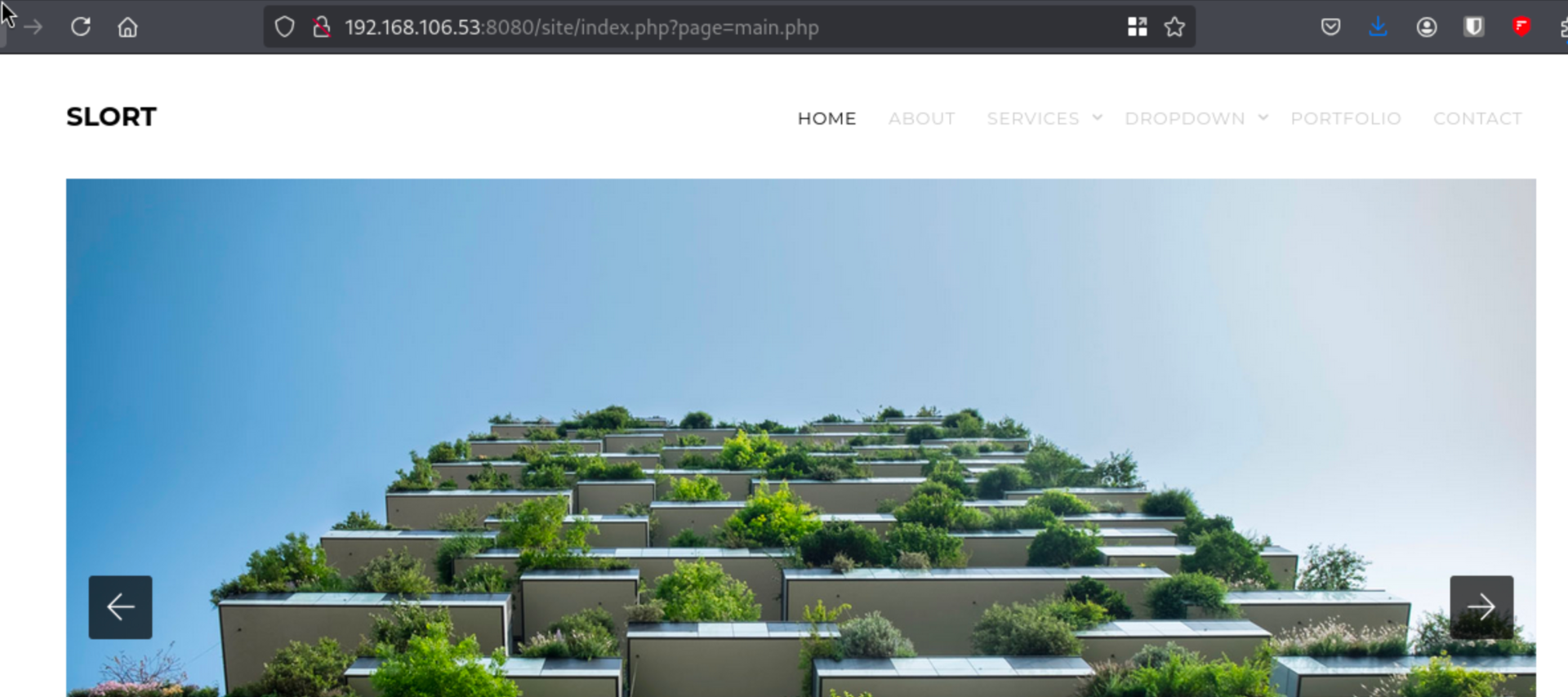
Task: Open the Bitwarden shield extension
Action: point(1473,27)
